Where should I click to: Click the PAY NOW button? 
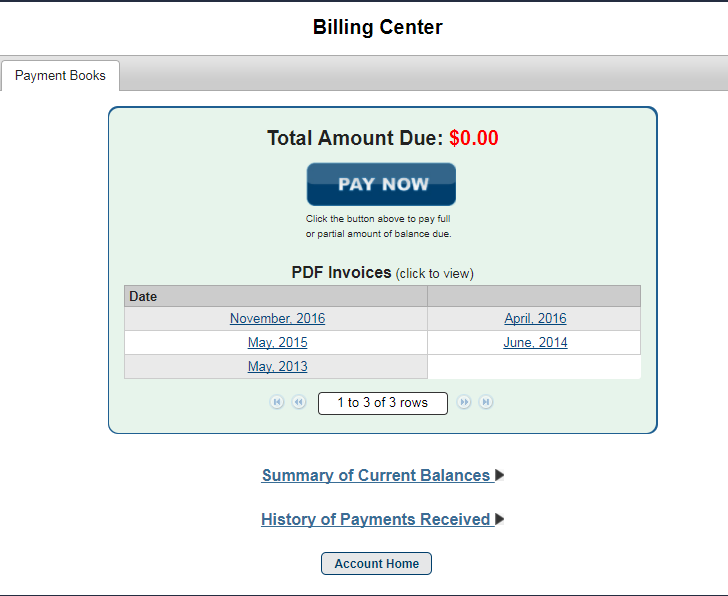(x=381, y=184)
